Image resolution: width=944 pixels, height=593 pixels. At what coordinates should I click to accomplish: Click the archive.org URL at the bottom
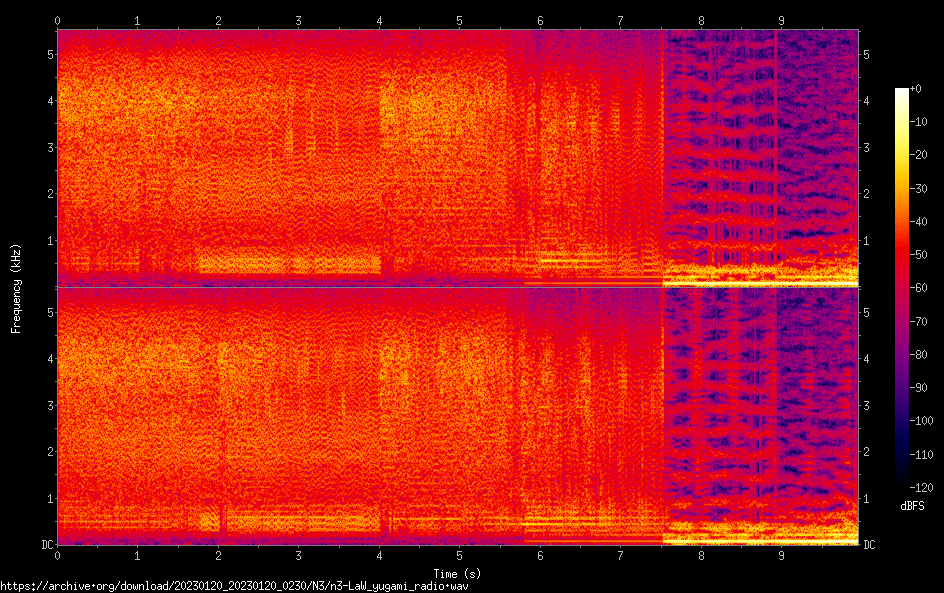234,586
